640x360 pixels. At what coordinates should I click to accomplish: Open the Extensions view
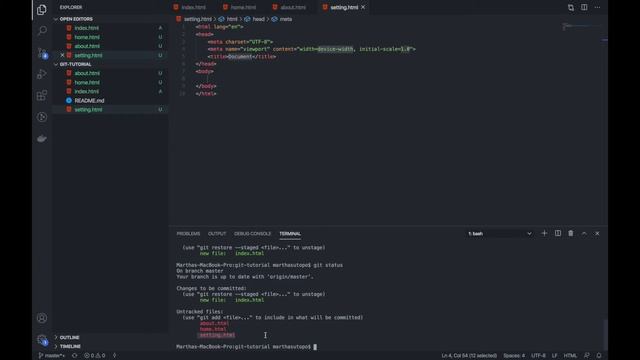(x=42, y=96)
